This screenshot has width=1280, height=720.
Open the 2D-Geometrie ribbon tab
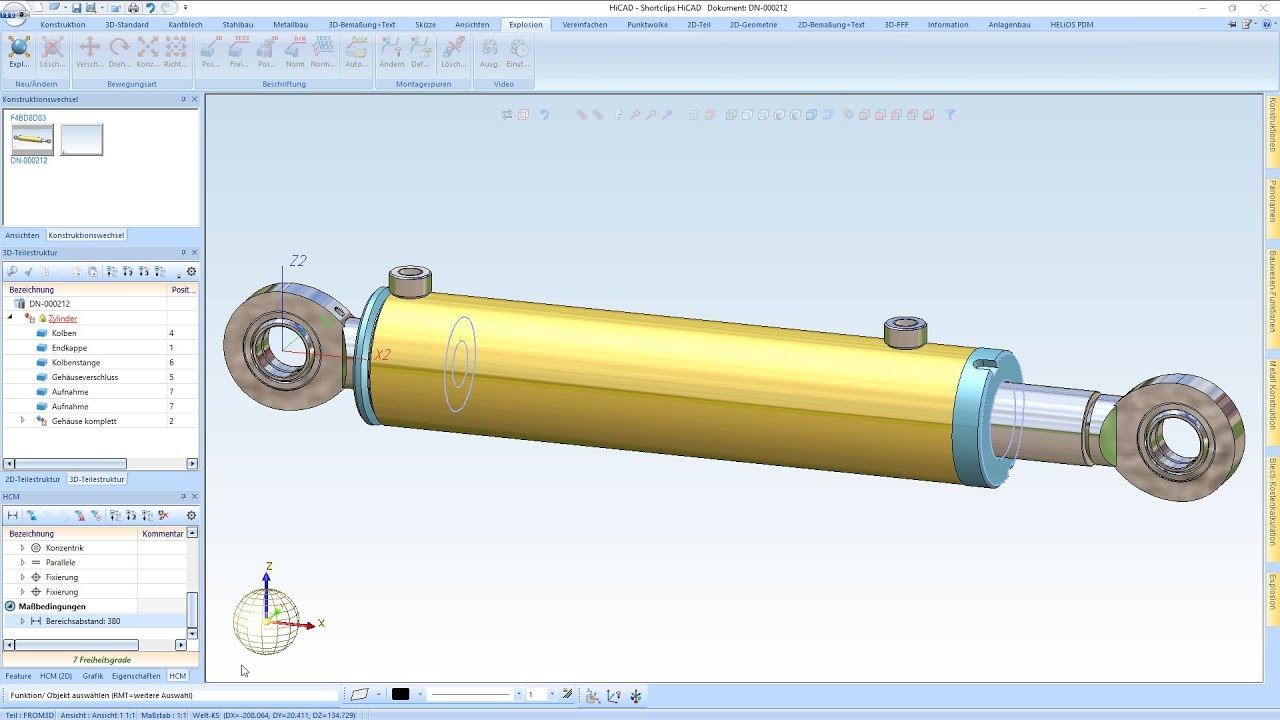click(753, 24)
